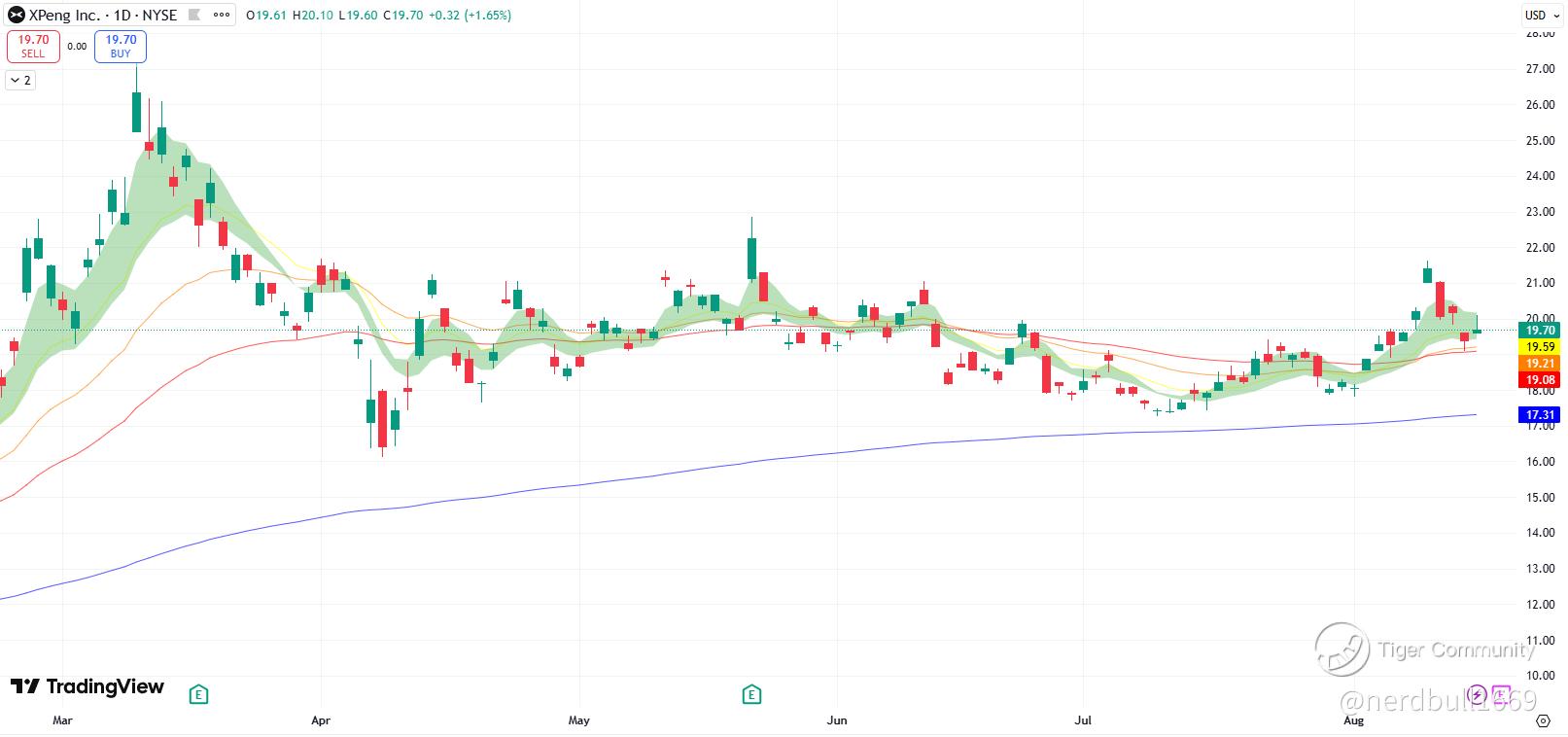The image size is (1568, 737).
Task: Click the 19.70 SELL button
Action: [x=33, y=46]
